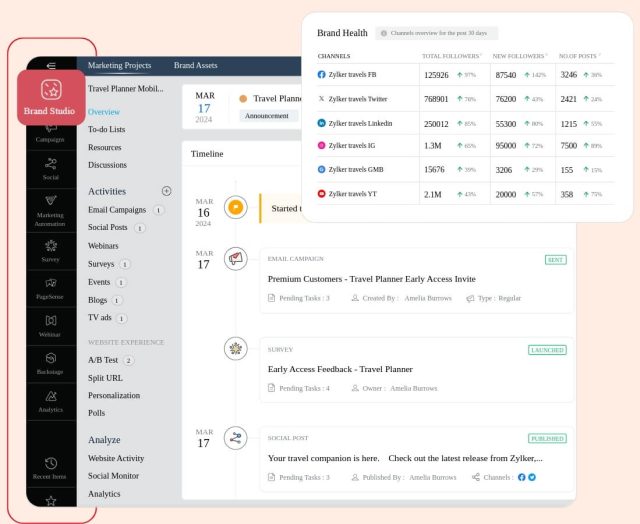The height and width of the screenshot is (524, 640).
Task: Switch to the Brand Assets tab
Action: pyautogui.click(x=195, y=66)
